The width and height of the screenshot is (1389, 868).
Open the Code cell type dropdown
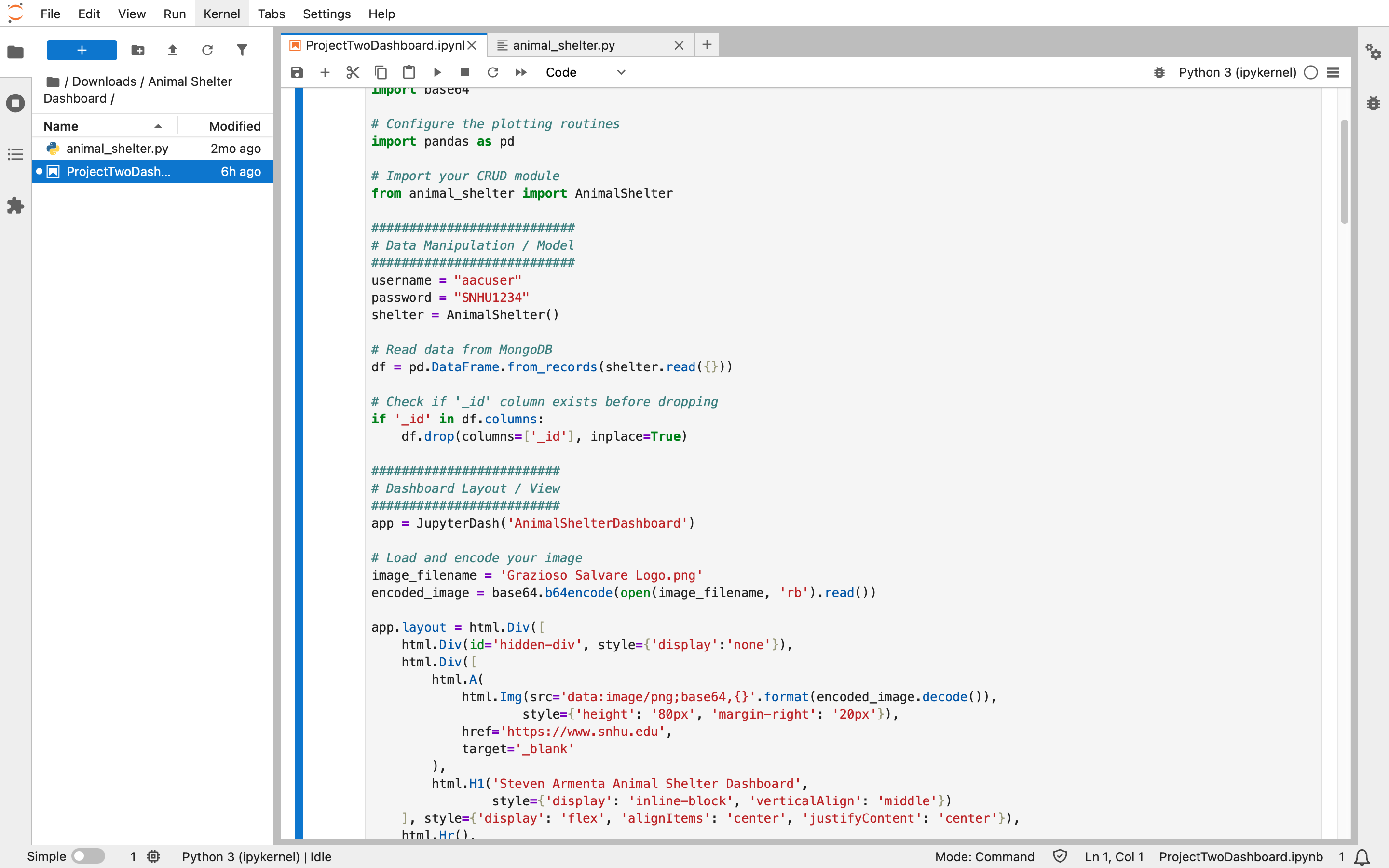585,72
